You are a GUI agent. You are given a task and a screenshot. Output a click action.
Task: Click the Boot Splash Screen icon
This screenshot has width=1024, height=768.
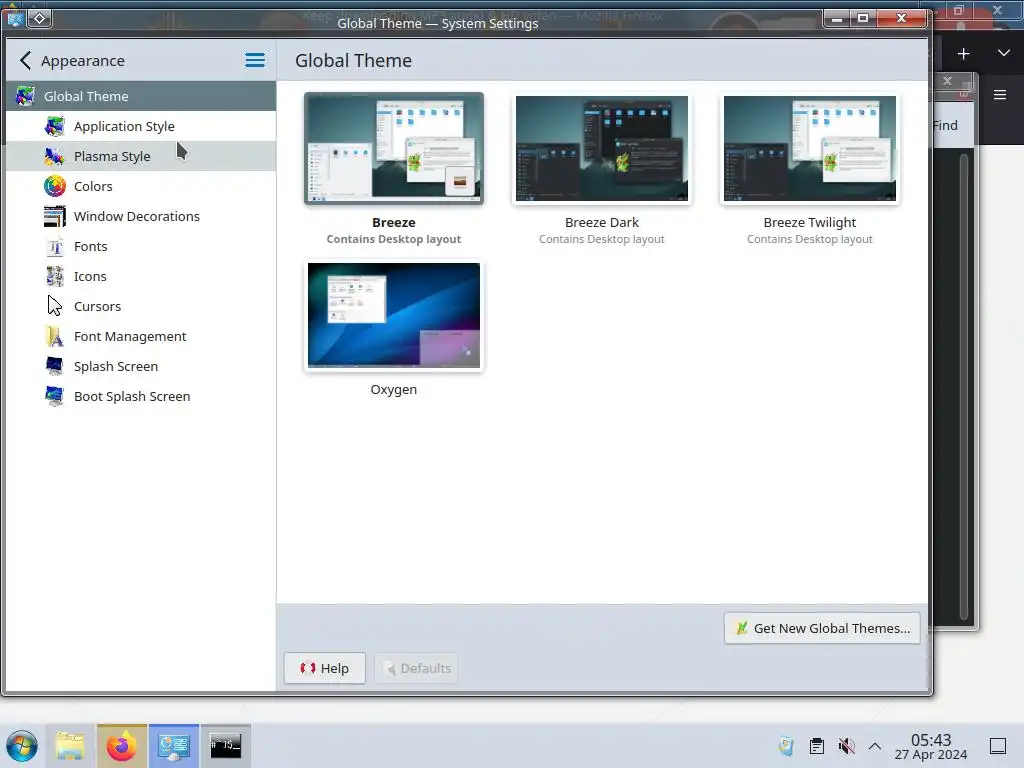point(55,396)
